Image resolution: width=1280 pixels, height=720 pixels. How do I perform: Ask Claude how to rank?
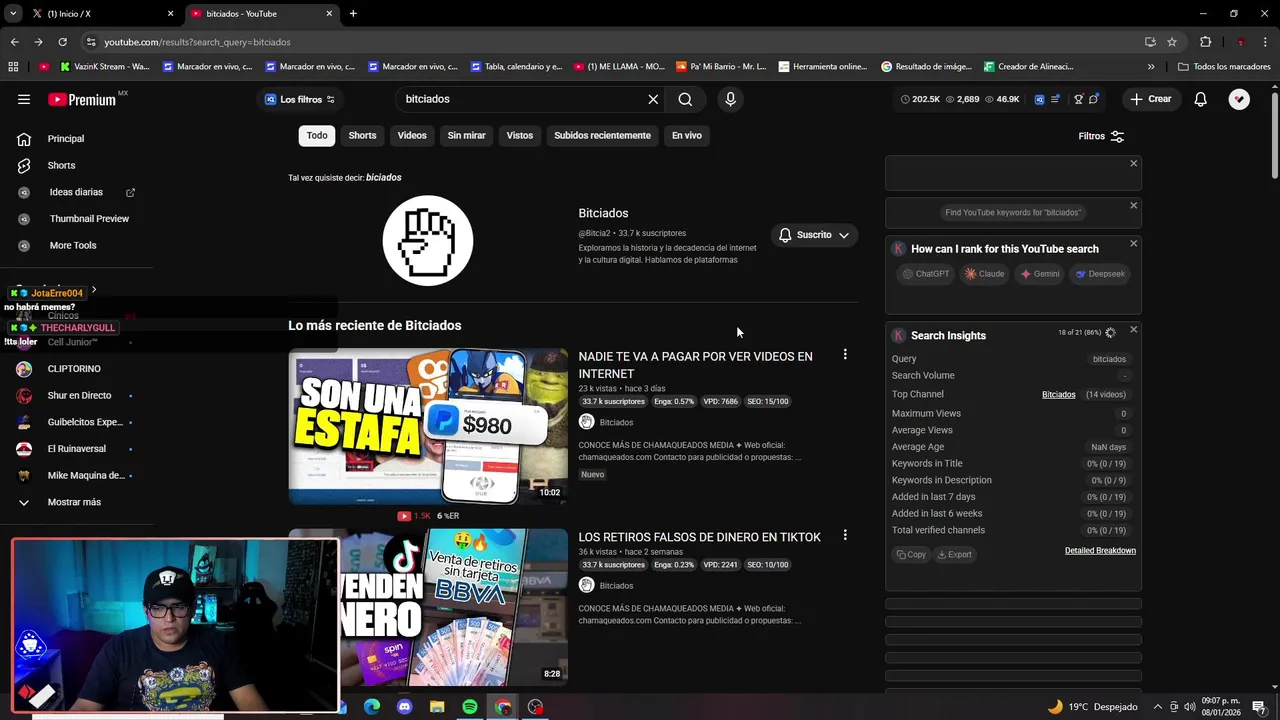(x=984, y=274)
